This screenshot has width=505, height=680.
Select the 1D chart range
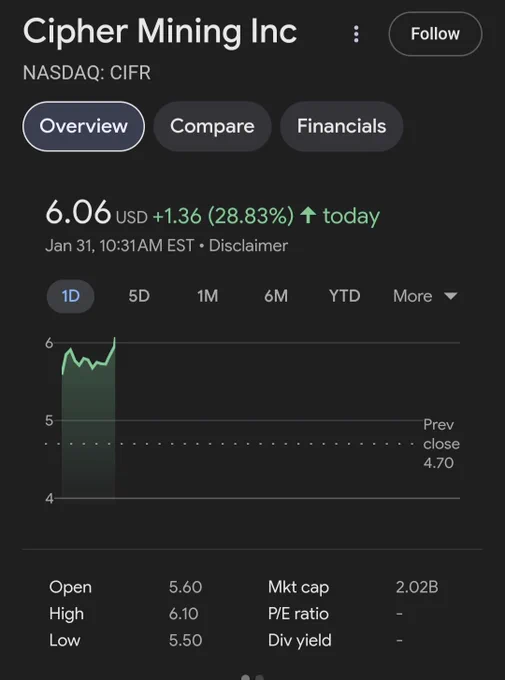click(x=70, y=296)
